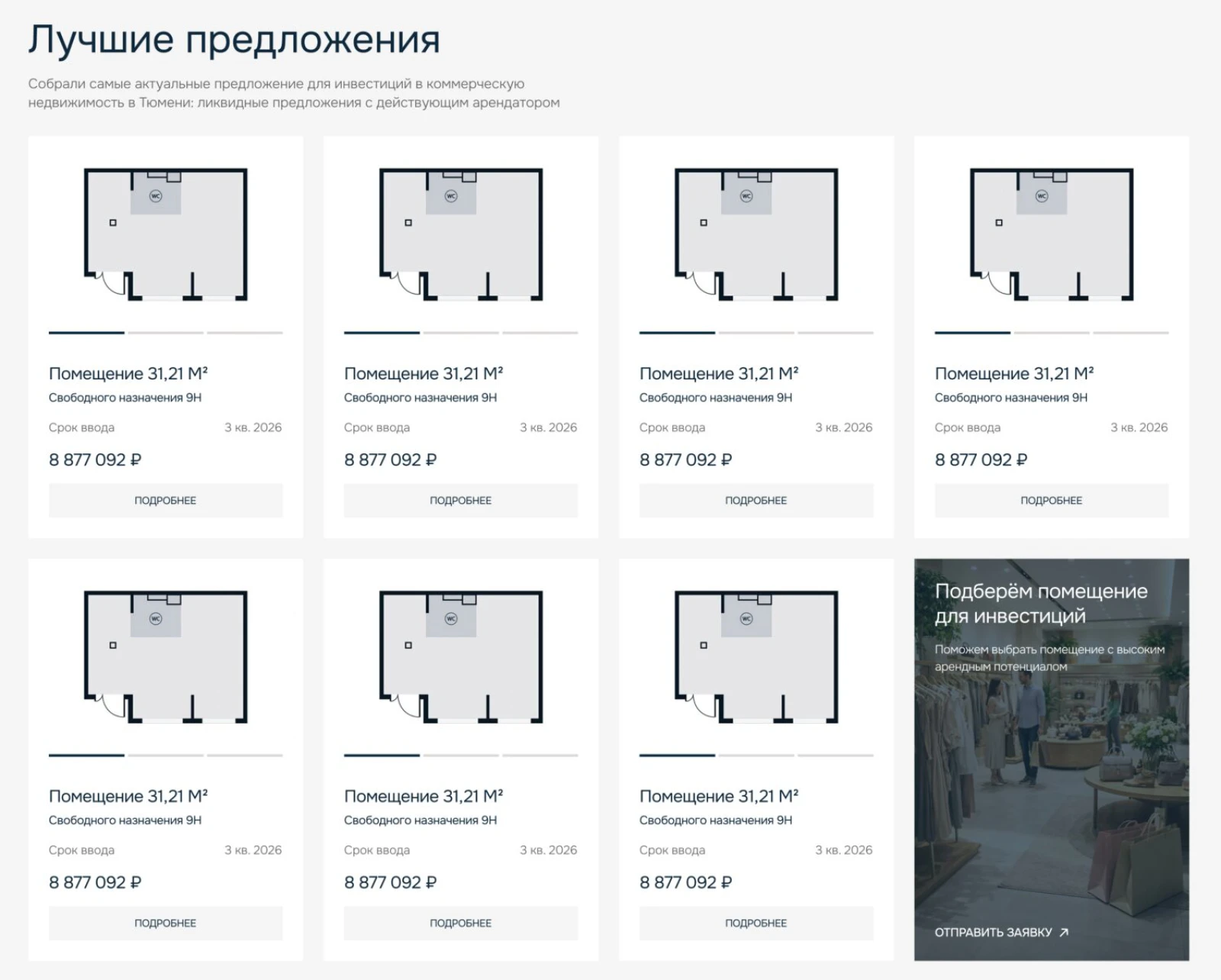Open floor plan image of fourth top-row card
1221x980 pixels.
(1052, 234)
